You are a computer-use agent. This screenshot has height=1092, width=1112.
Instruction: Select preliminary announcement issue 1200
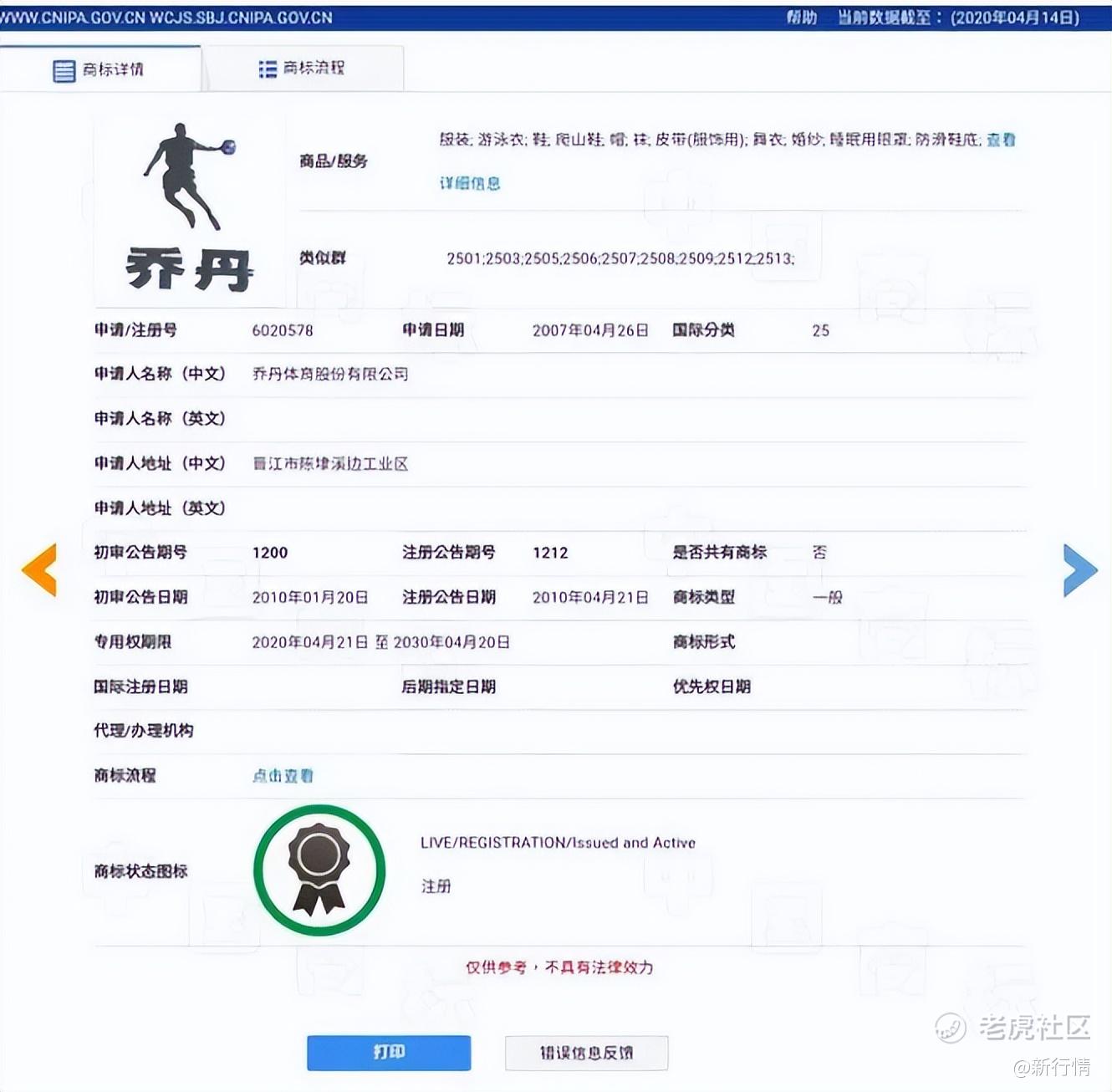pos(270,553)
